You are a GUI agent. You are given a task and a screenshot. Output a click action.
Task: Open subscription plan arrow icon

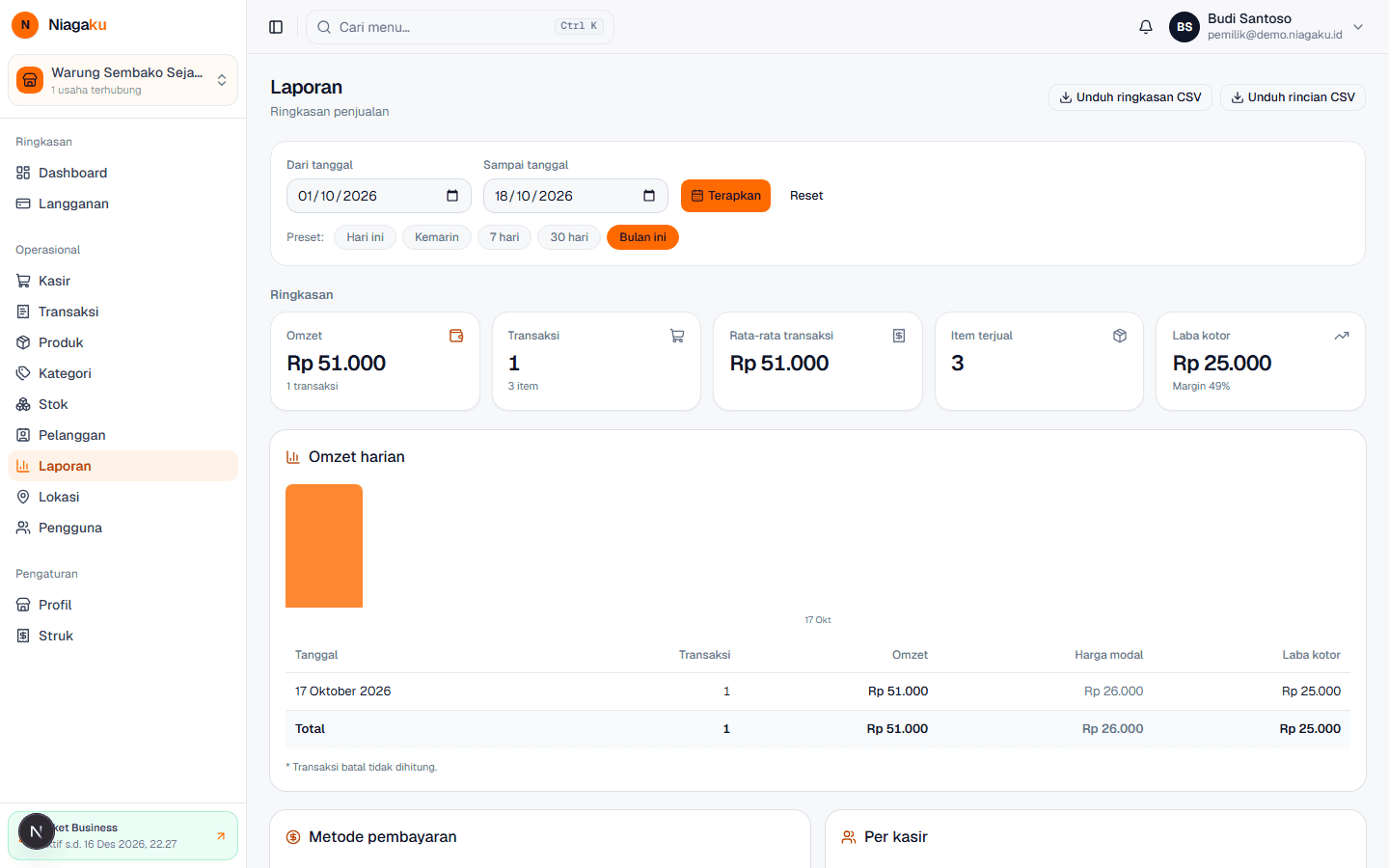(221, 836)
